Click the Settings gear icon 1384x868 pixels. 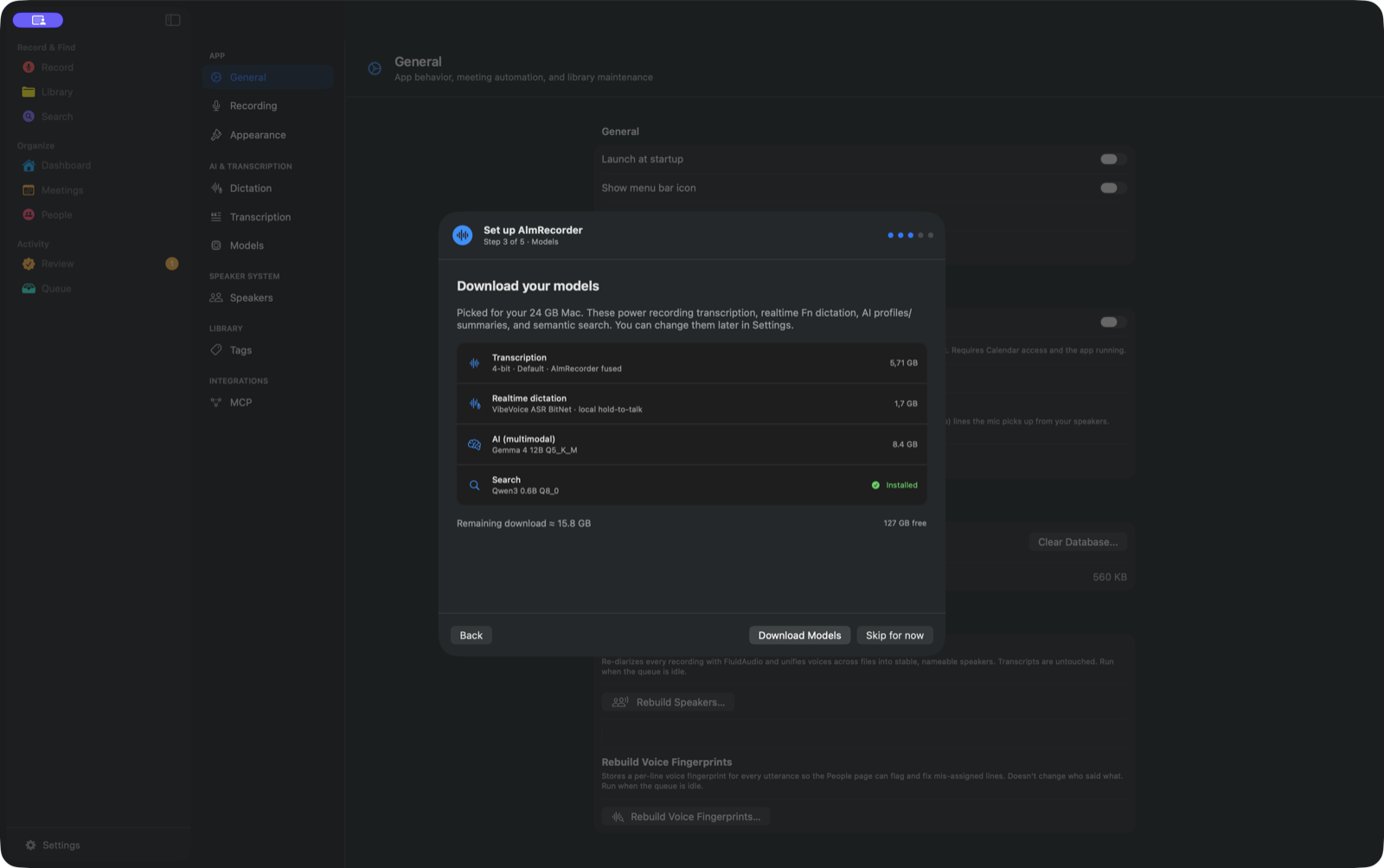point(31,846)
